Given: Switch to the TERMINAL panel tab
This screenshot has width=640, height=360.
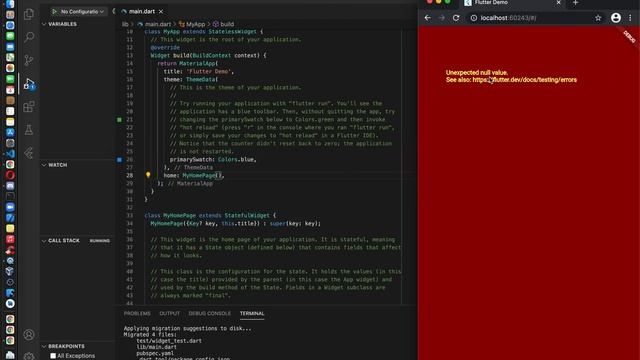Looking at the screenshot, I should 252,313.
